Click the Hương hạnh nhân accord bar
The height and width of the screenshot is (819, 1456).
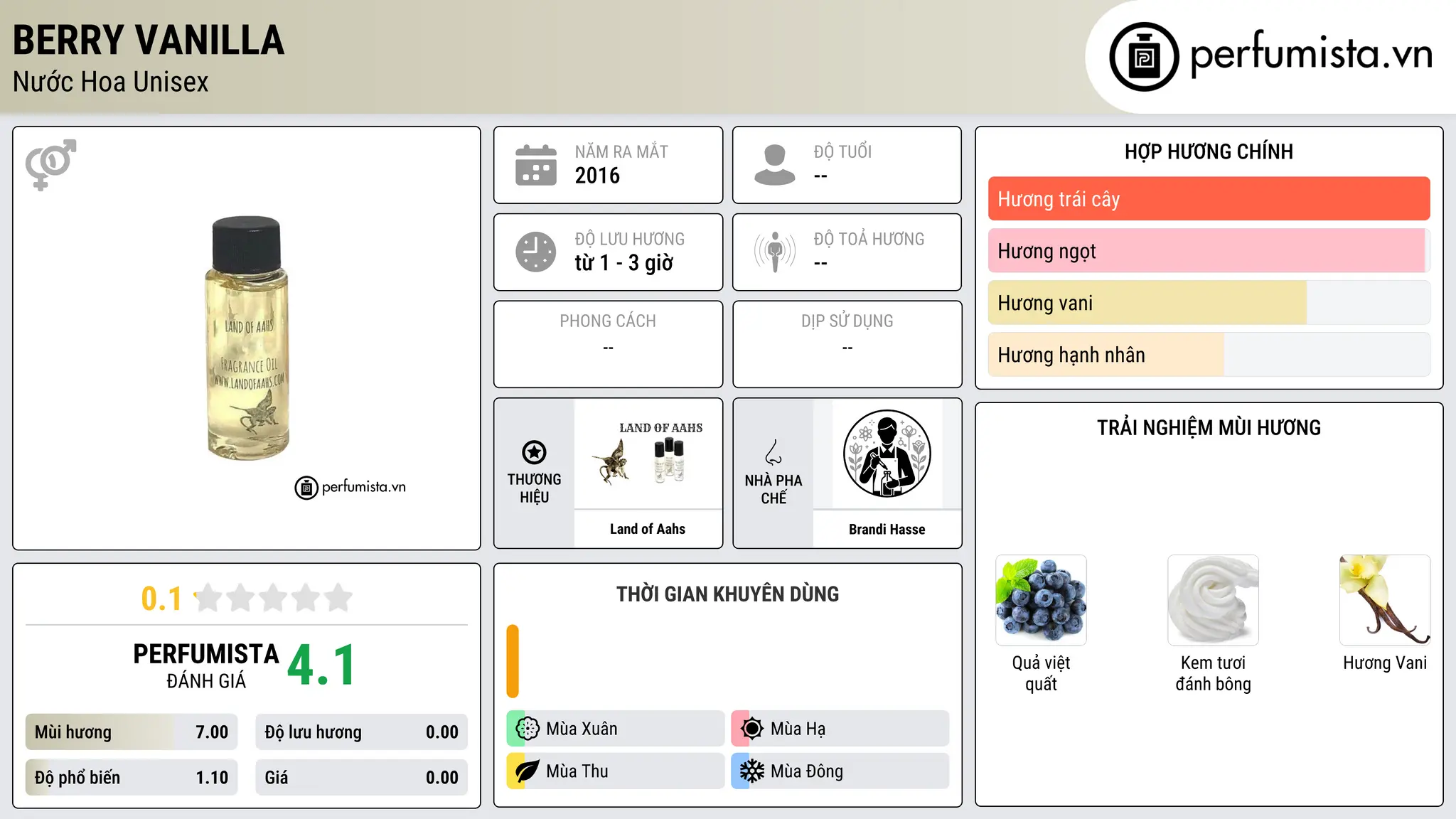1209,355
